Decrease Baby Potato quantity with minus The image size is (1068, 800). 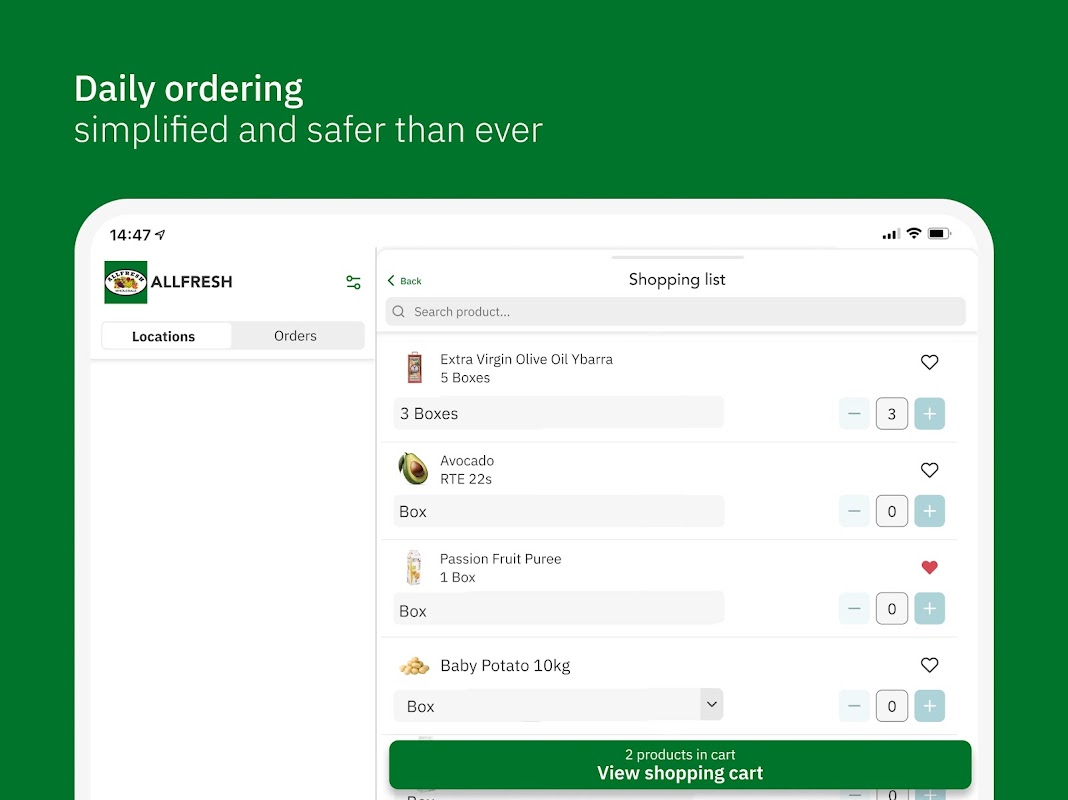coord(854,706)
